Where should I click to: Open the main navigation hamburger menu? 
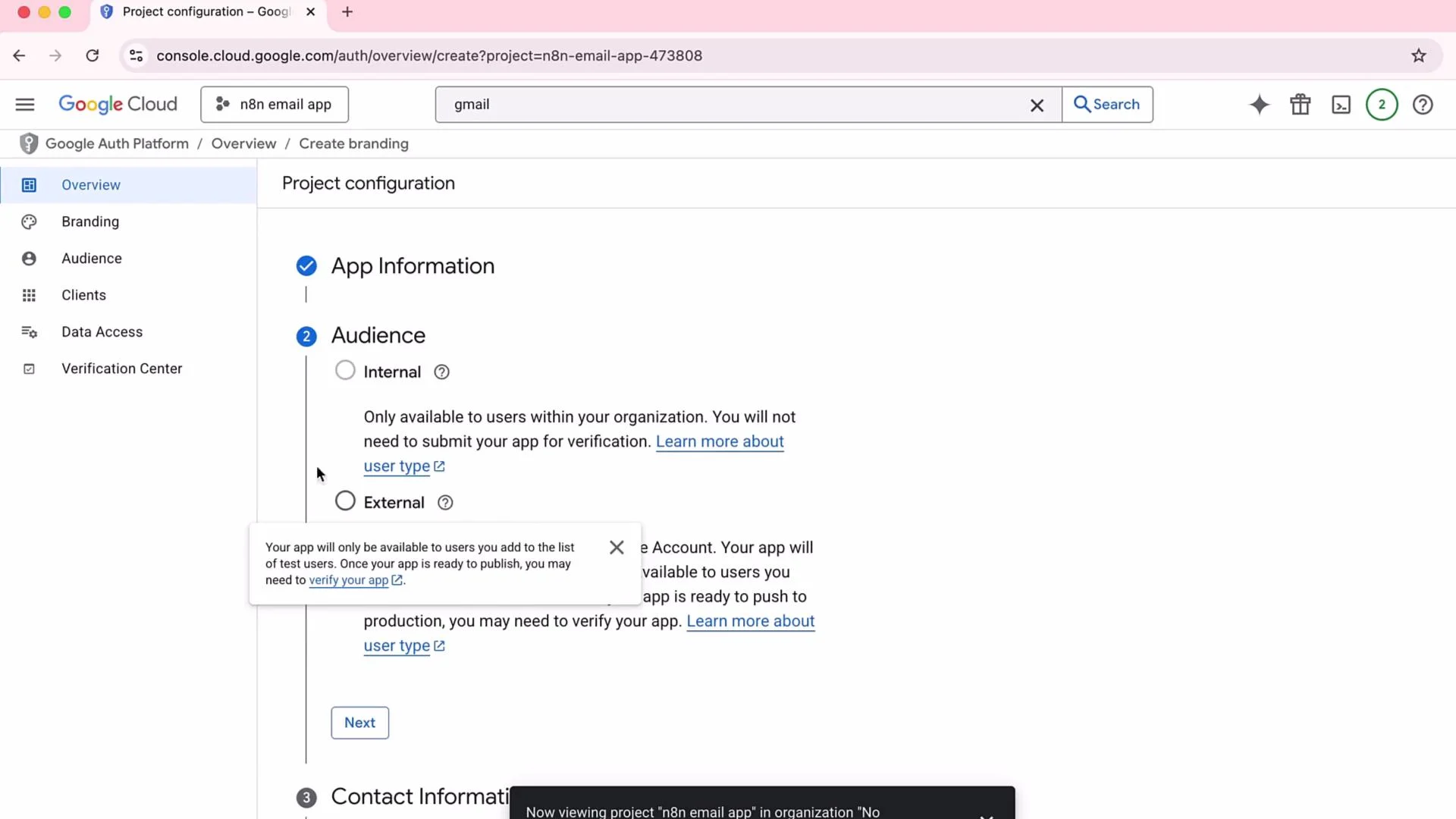coord(25,105)
